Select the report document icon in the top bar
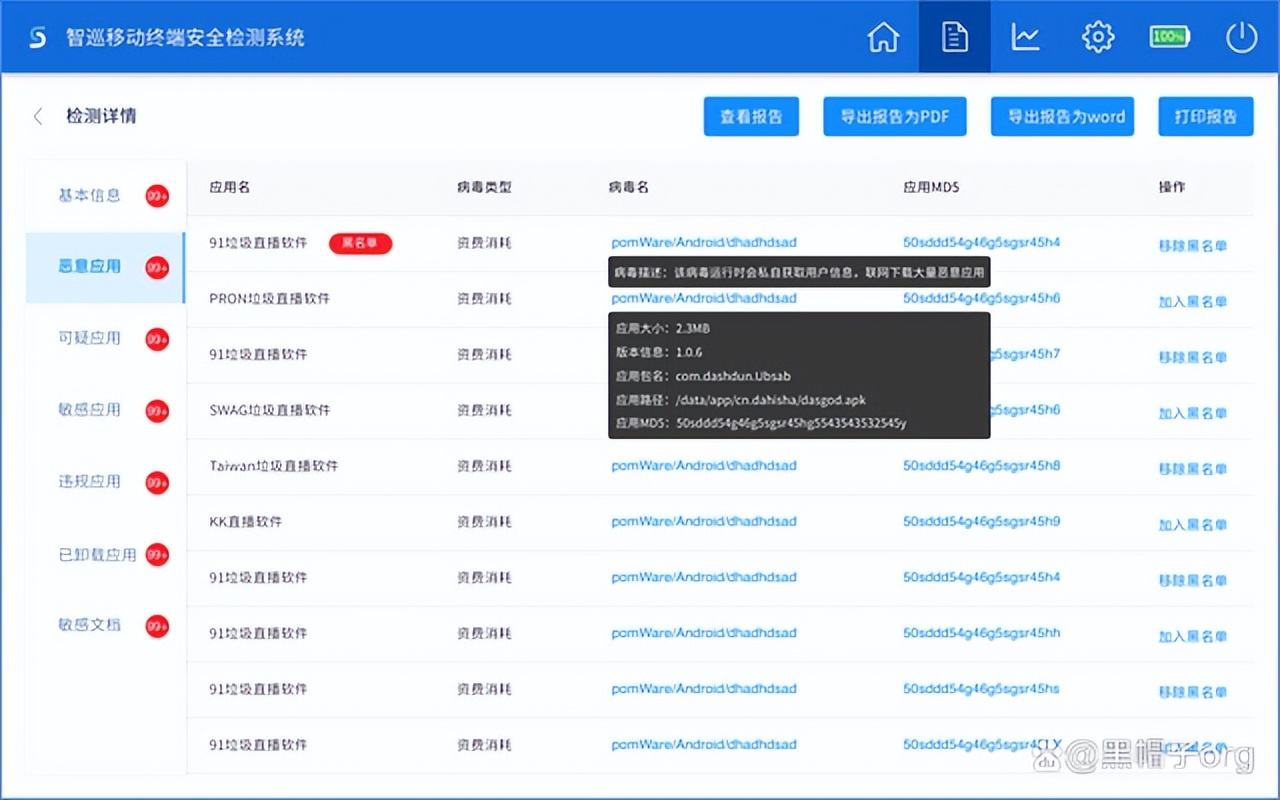The height and width of the screenshot is (800, 1280). pos(954,36)
